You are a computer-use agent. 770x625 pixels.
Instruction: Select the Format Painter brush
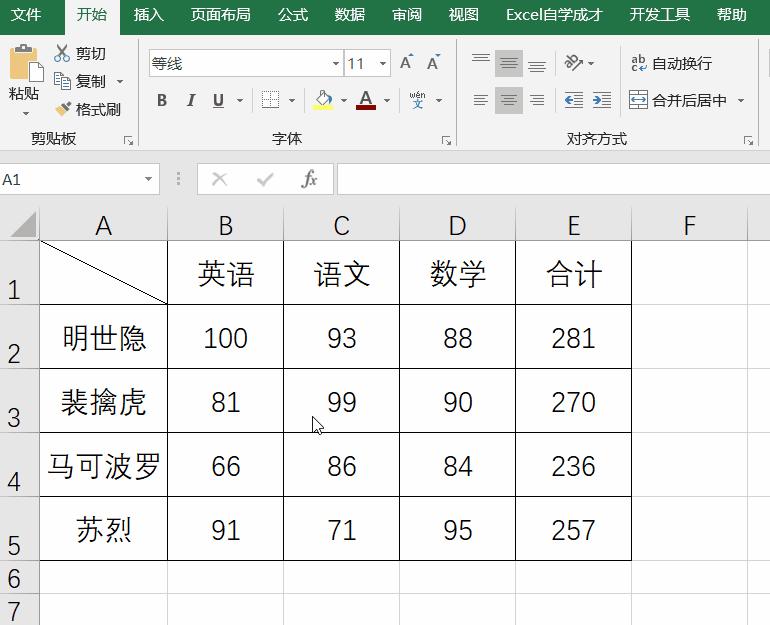tap(63, 109)
